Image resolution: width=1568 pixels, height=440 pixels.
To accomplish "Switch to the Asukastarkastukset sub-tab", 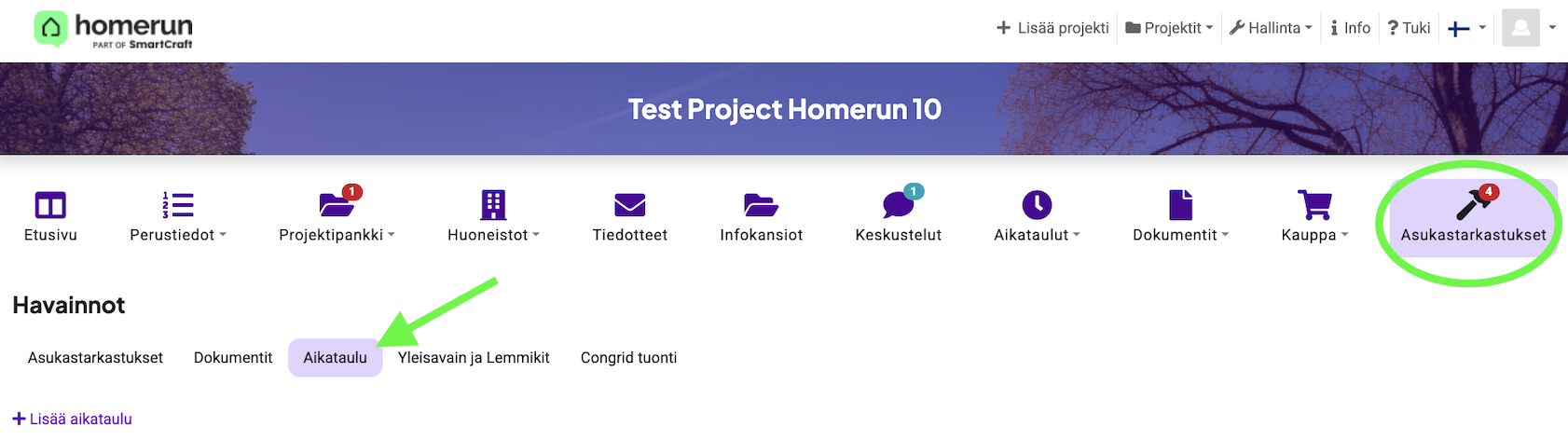I will (x=95, y=358).
